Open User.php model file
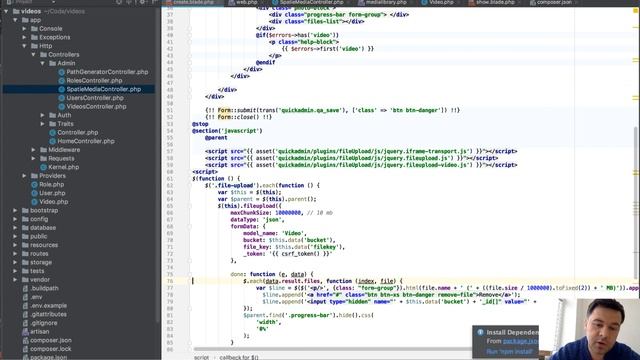640x360 pixels. pos(52,193)
